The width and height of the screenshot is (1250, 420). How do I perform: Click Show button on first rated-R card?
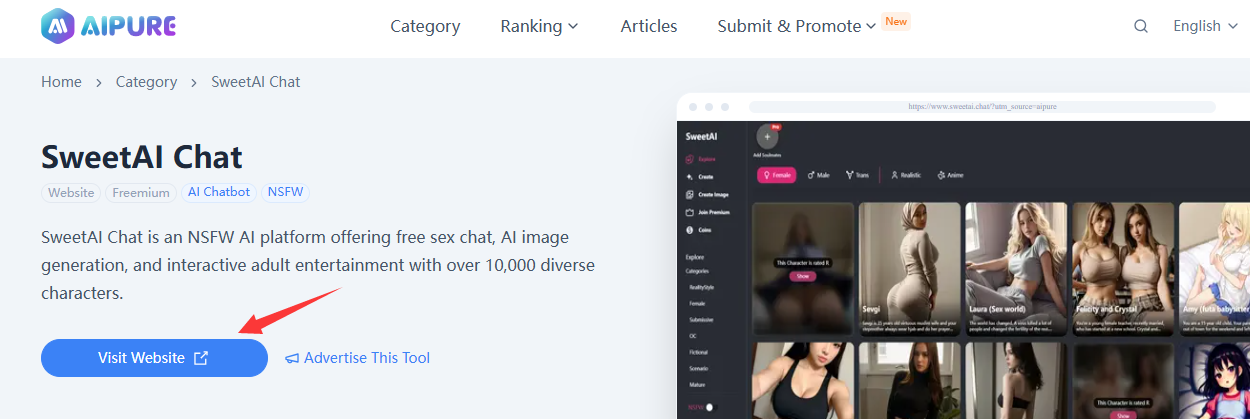[803, 276]
